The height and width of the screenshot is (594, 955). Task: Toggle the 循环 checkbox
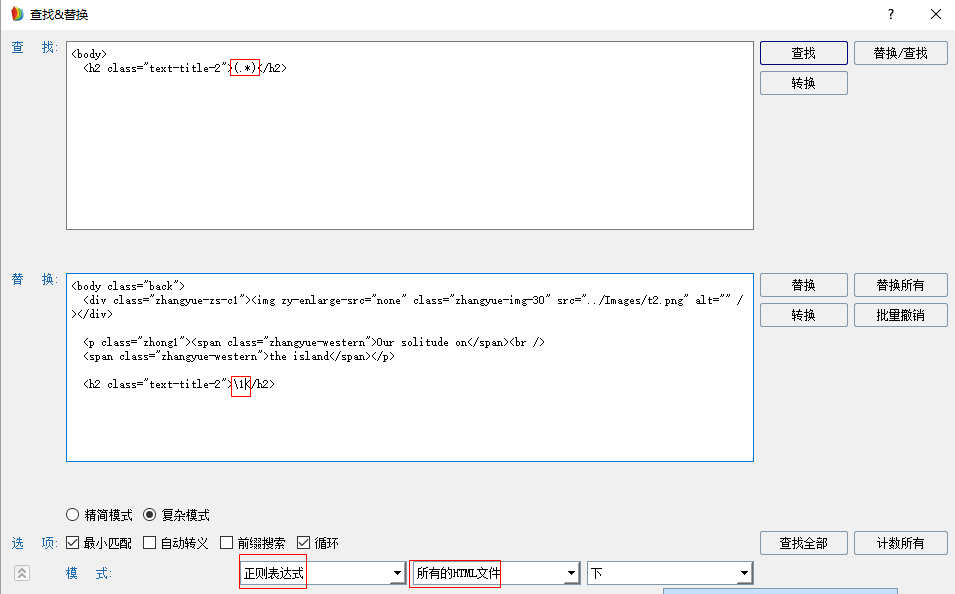click(304, 543)
